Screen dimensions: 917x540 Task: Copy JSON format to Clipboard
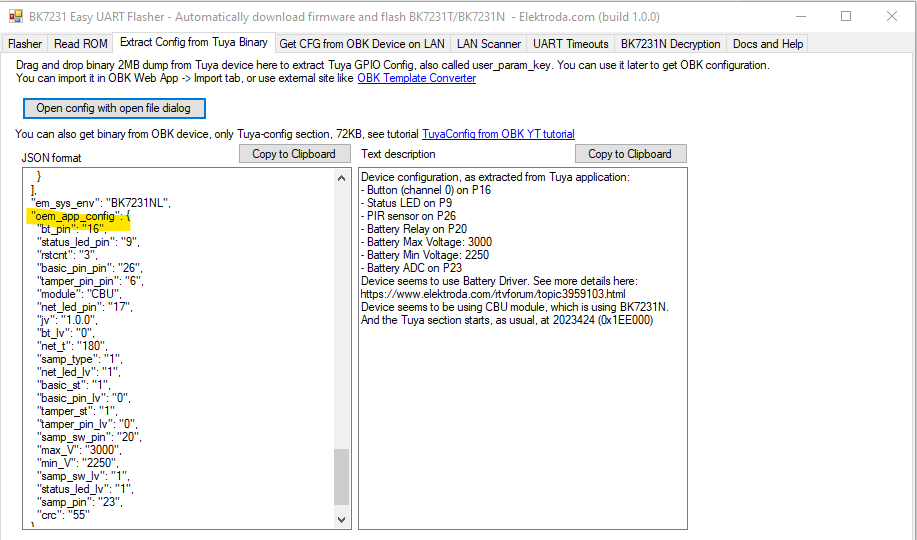pos(294,154)
